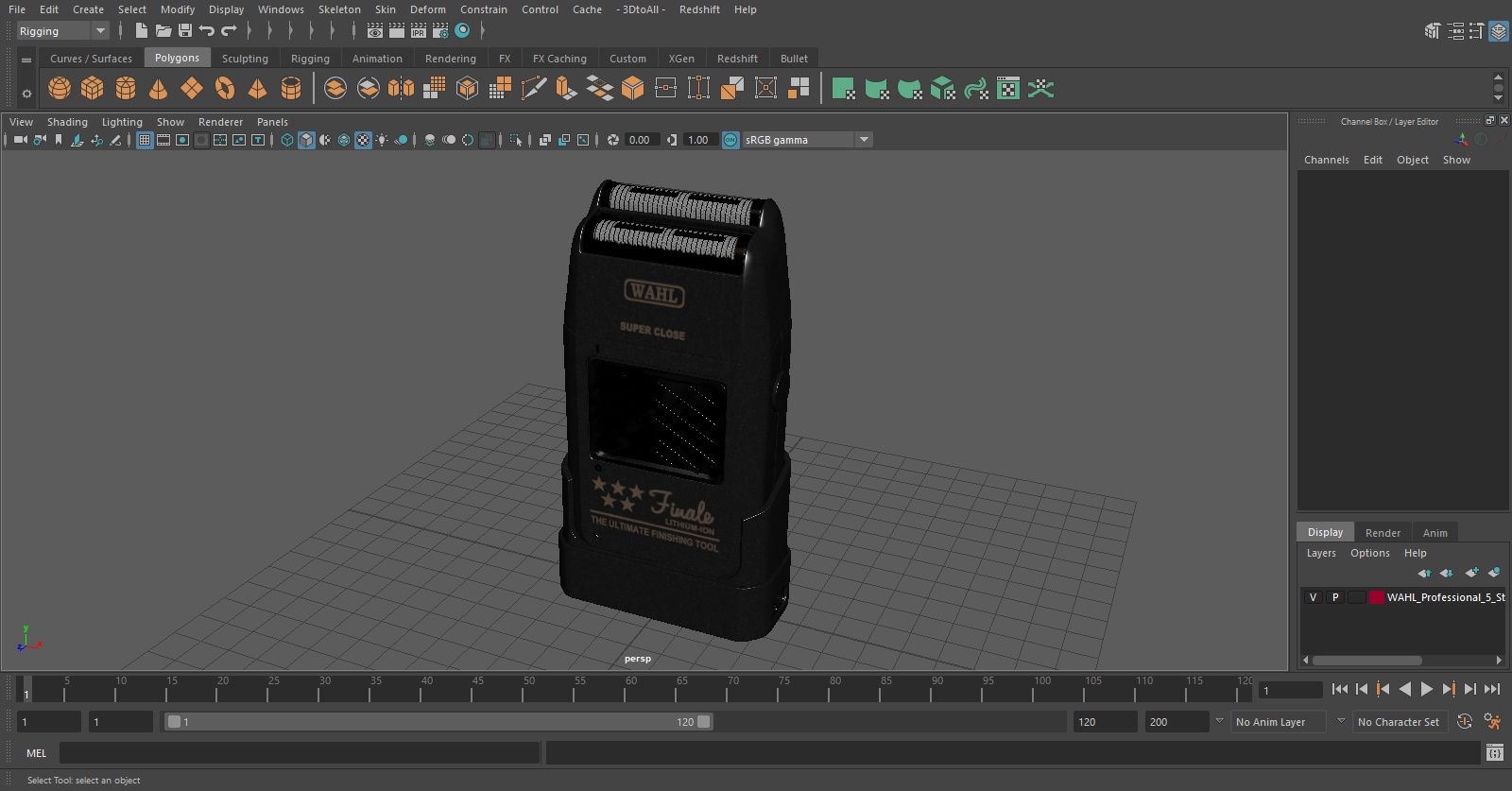This screenshot has height=791, width=1512.
Task: Toggle wireframe shading in the viewport
Action: (x=287, y=140)
